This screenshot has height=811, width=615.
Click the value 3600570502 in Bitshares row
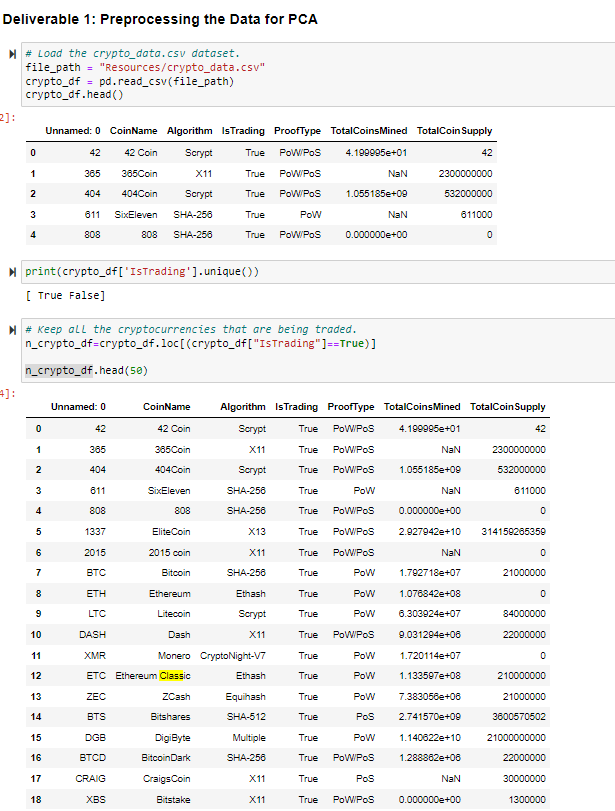click(519, 717)
